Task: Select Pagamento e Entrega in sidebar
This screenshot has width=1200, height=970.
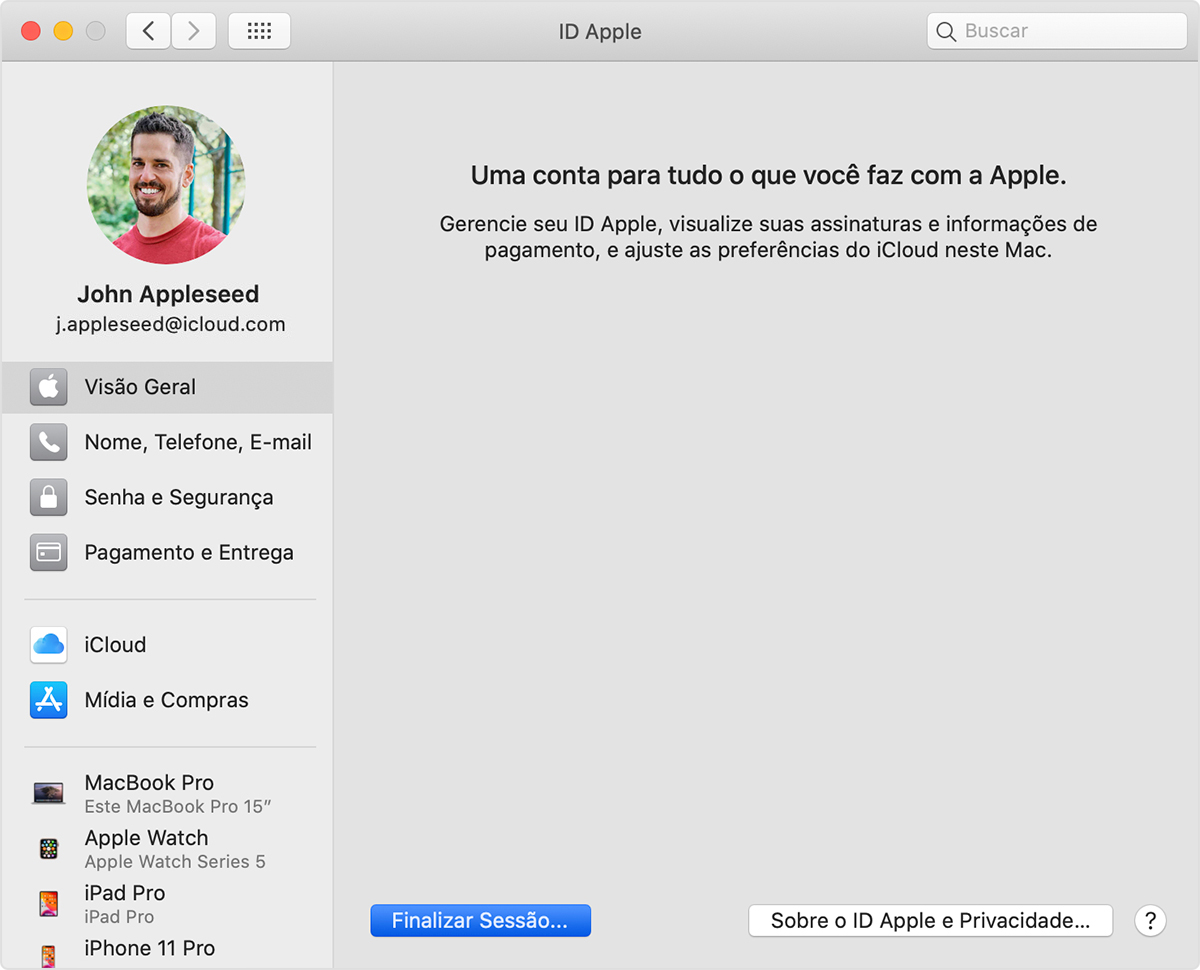Action: click(189, 552)
